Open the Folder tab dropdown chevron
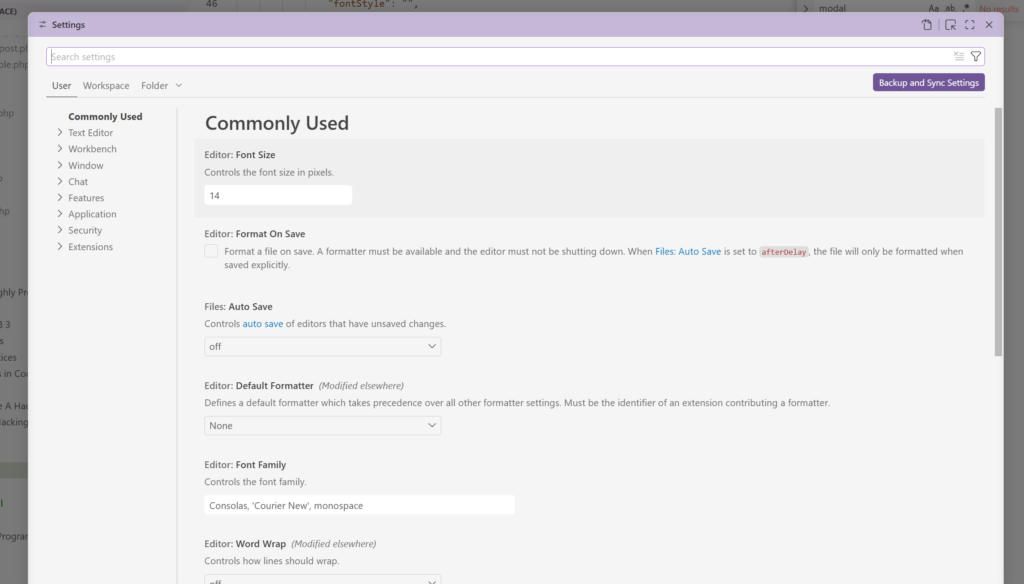 [x=179, y=86]
